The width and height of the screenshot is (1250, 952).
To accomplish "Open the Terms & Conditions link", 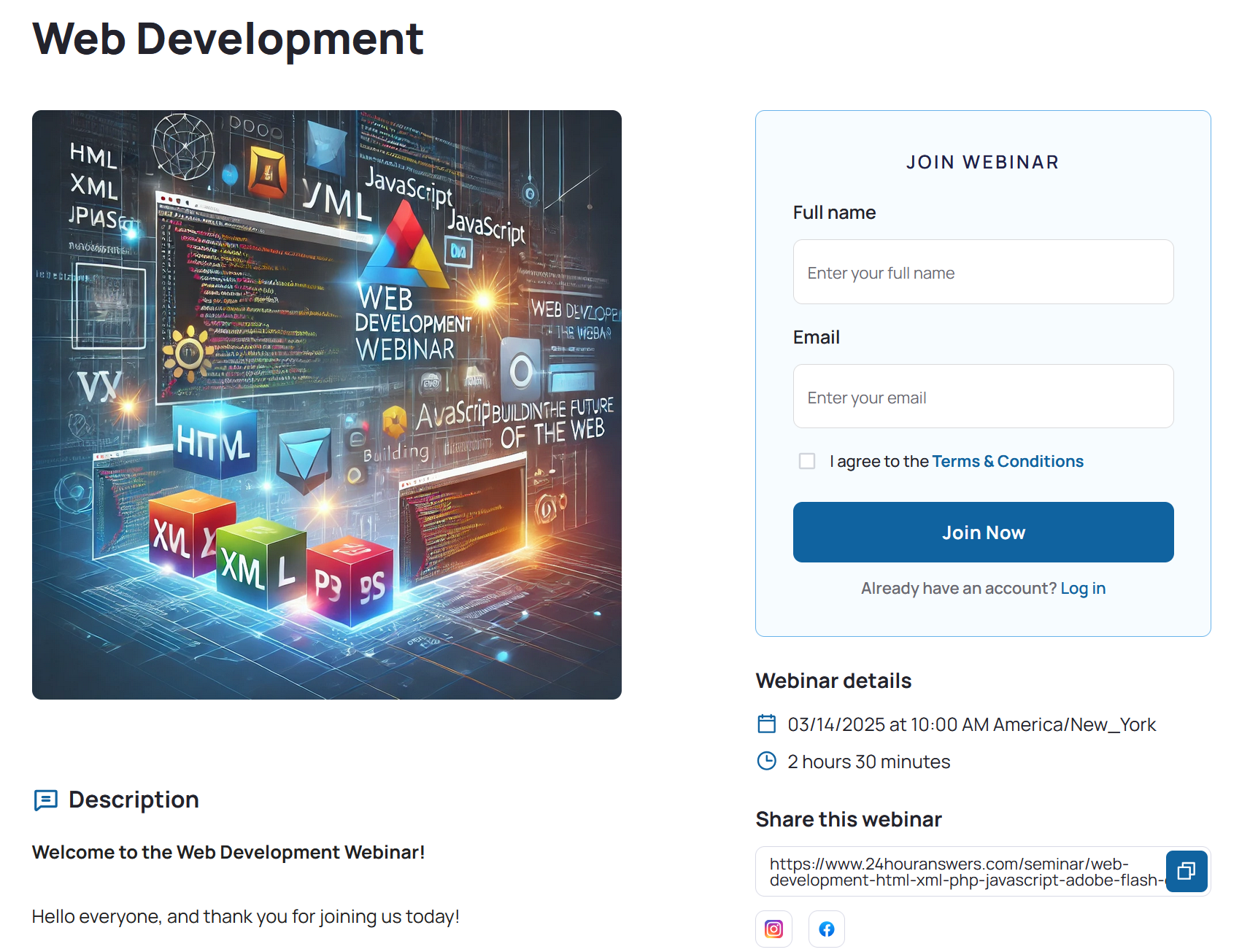I will [1007, 461].
